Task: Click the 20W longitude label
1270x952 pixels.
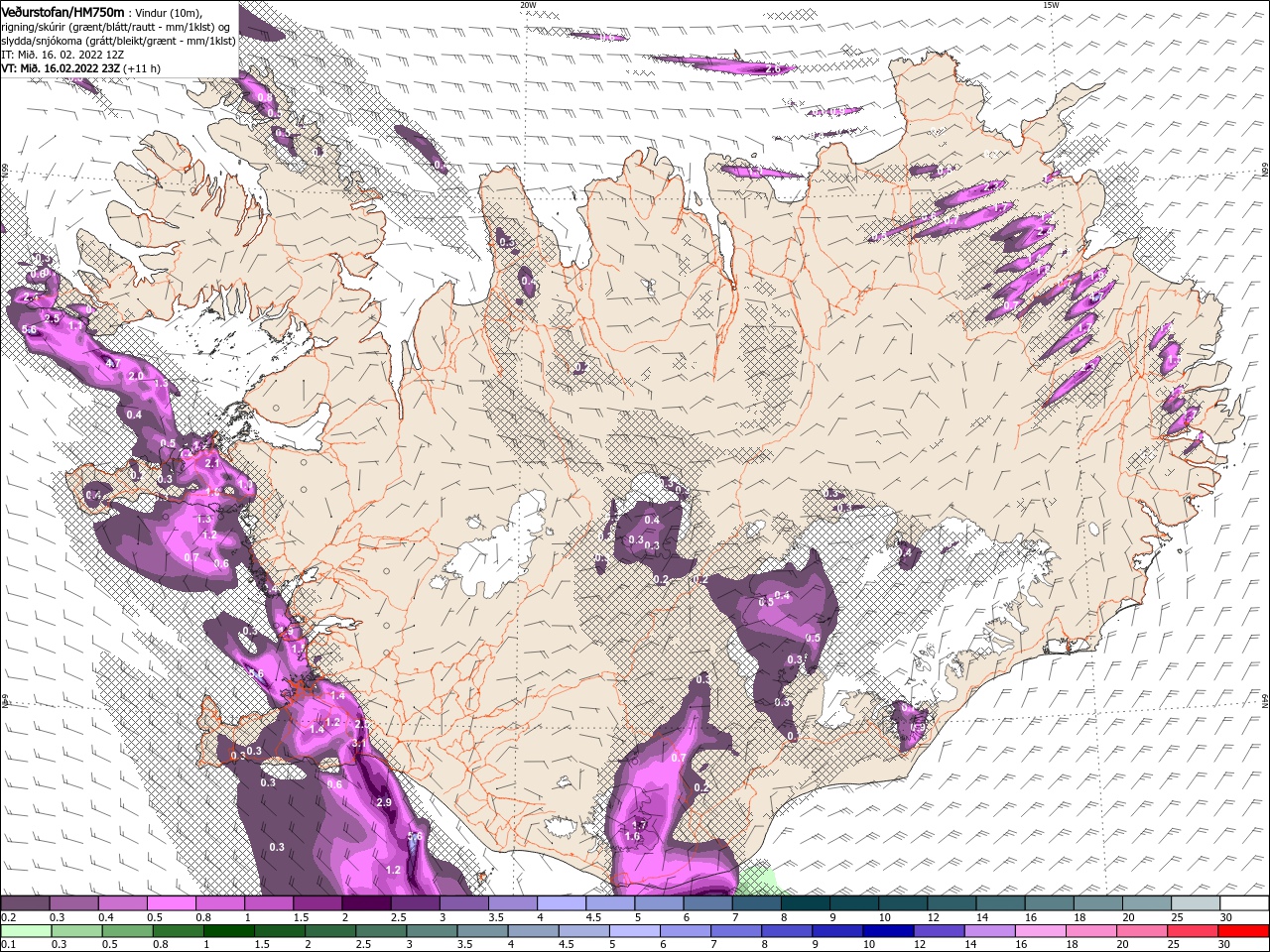Action: pyautogui.click(x=528, y=5)
